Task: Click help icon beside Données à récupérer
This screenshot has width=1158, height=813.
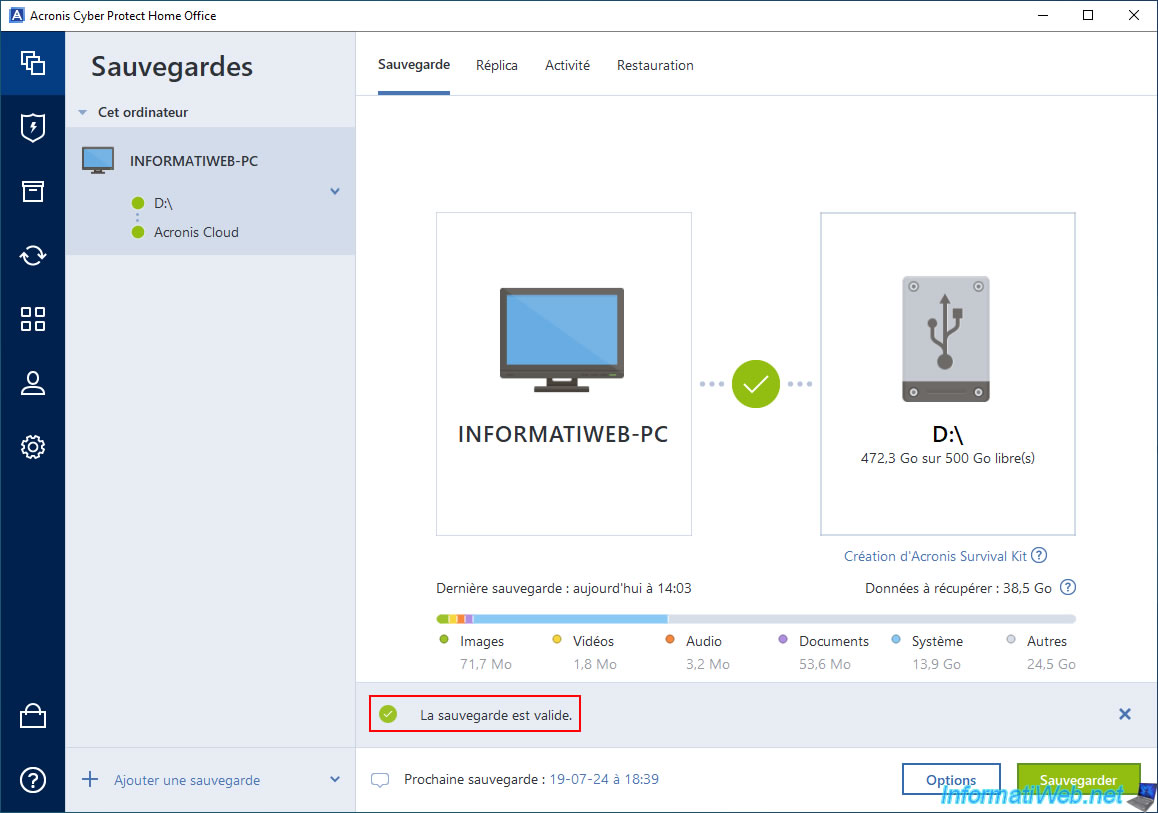Action: point(1068,588)
